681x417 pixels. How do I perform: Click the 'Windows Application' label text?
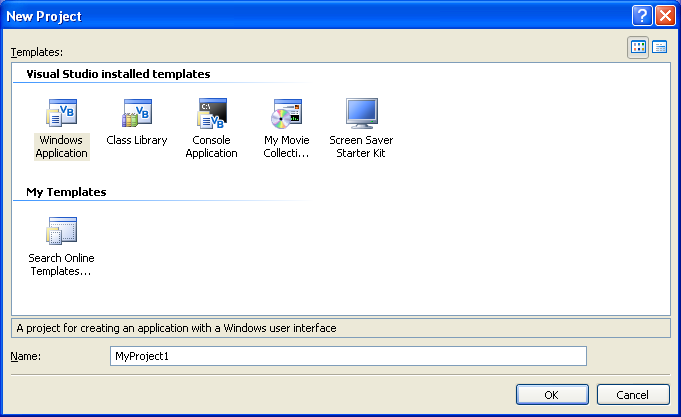pyautogui.click(x=62, y=147)
